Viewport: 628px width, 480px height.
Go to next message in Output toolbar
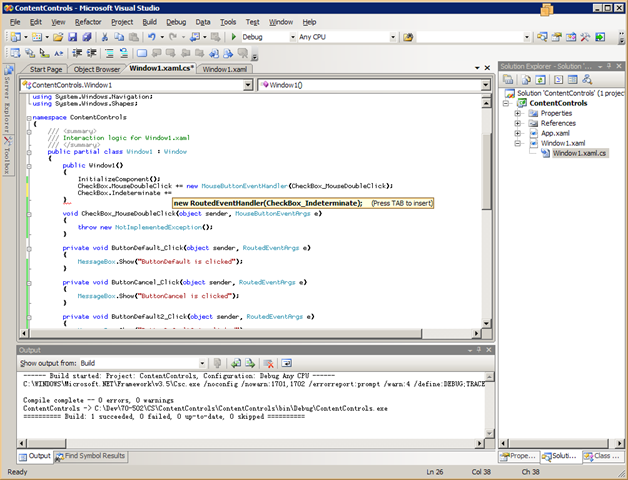click(250, 363)
